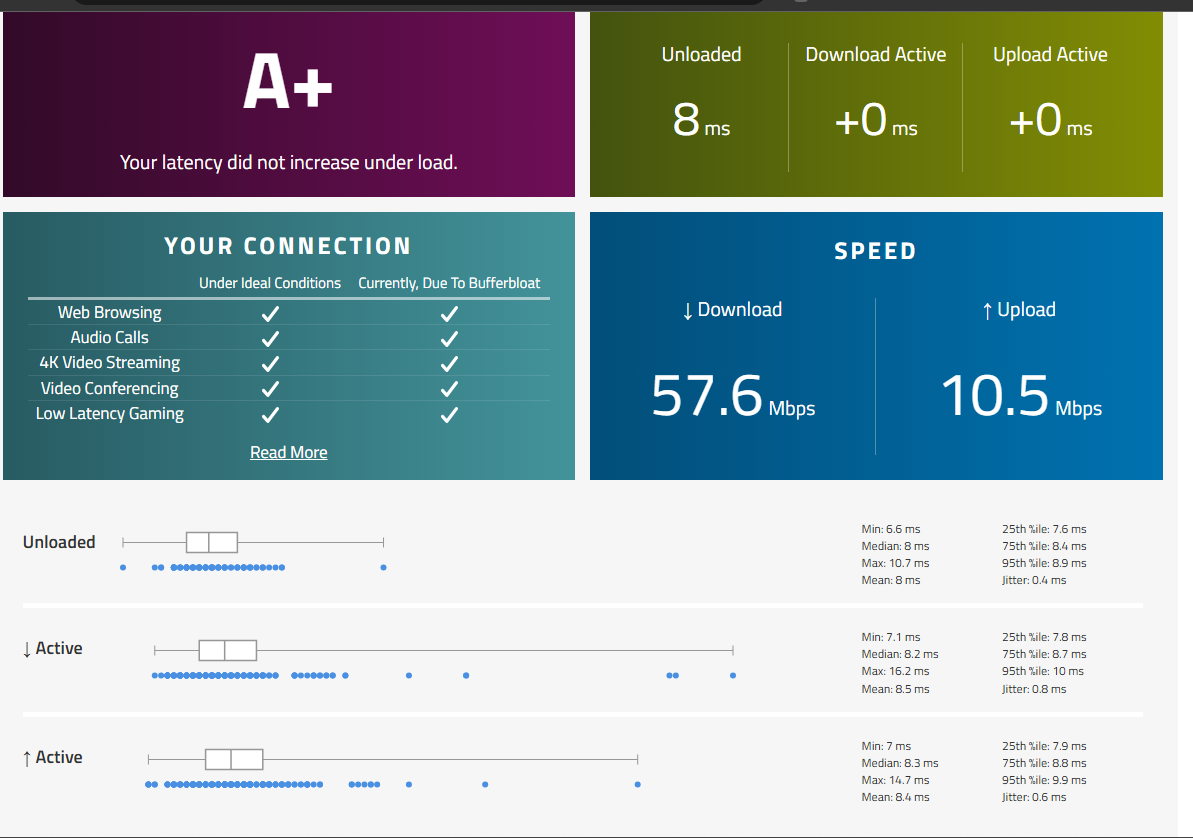Click the rightmost outlier dot in Unloaded row
Viewport: 1193px width, 838px height.
pyautogui.click(x=383, y=567)
